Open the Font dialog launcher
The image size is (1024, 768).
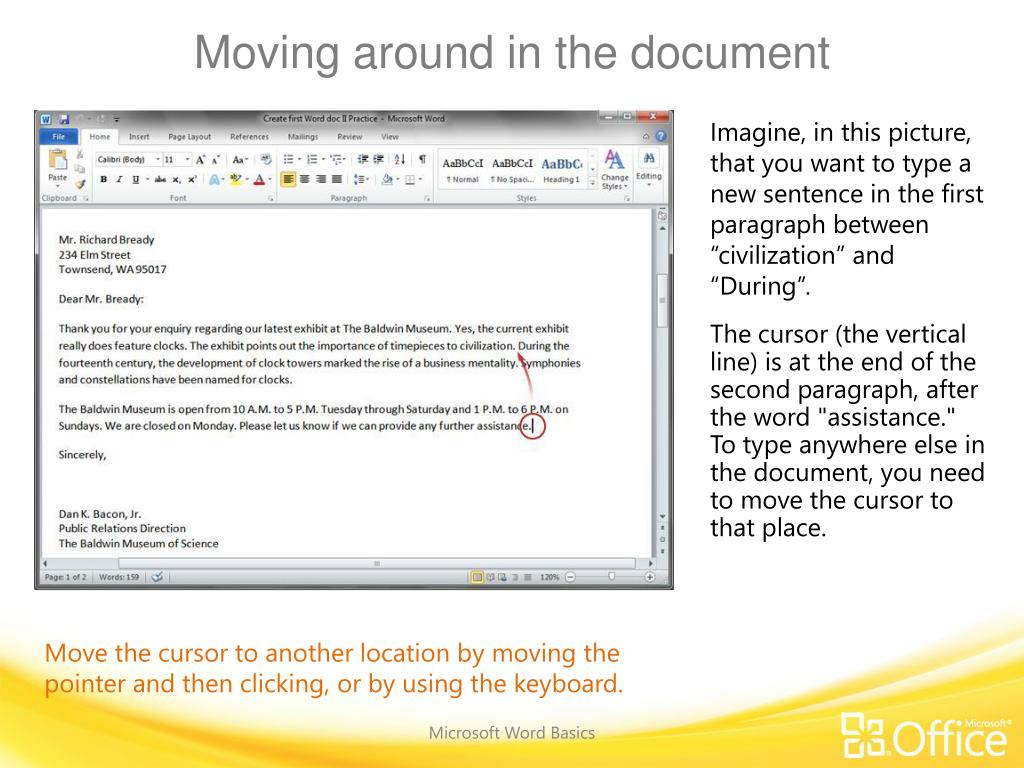(x=270, y=198)
